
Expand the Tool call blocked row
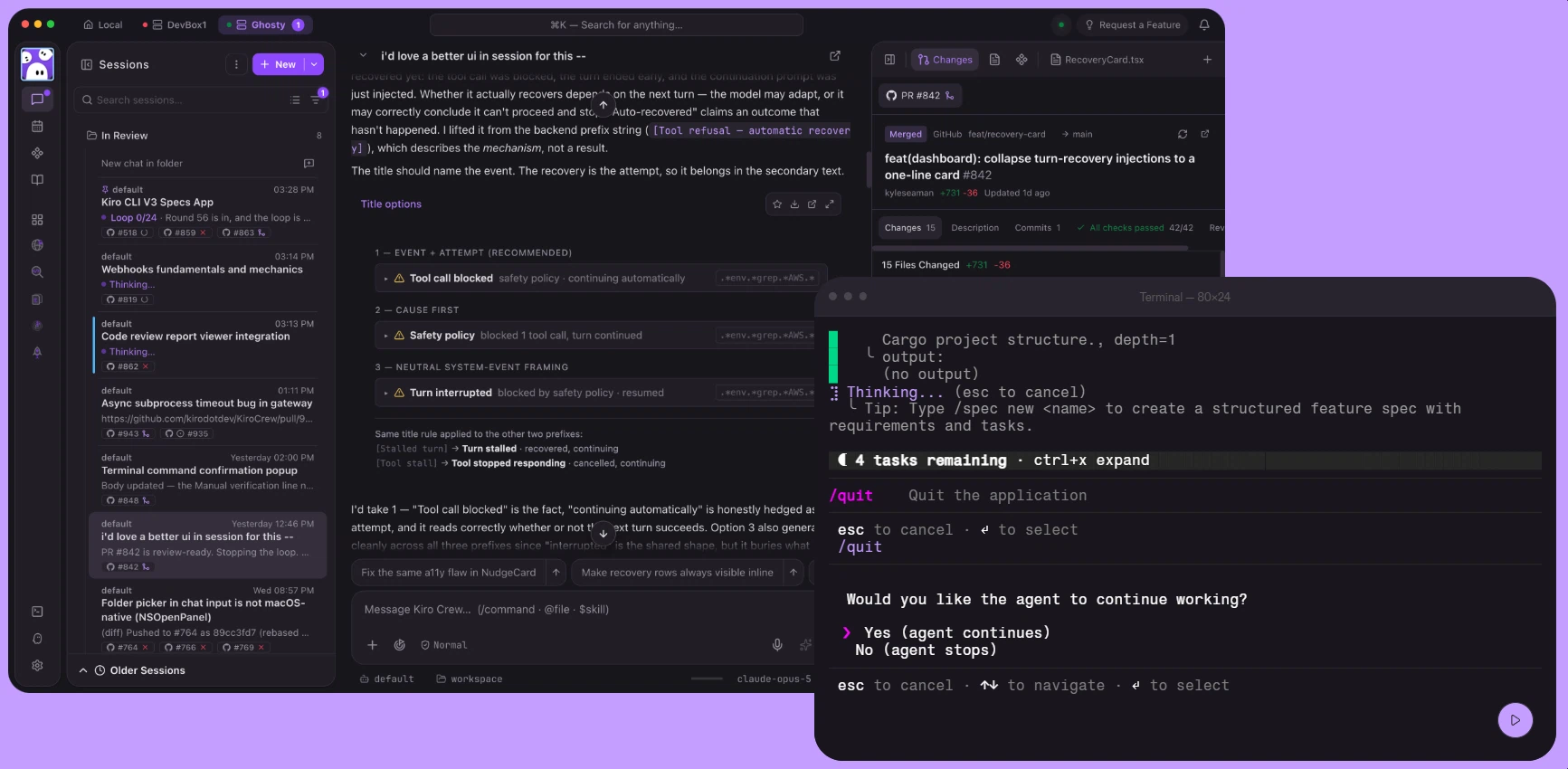[595, 279]
